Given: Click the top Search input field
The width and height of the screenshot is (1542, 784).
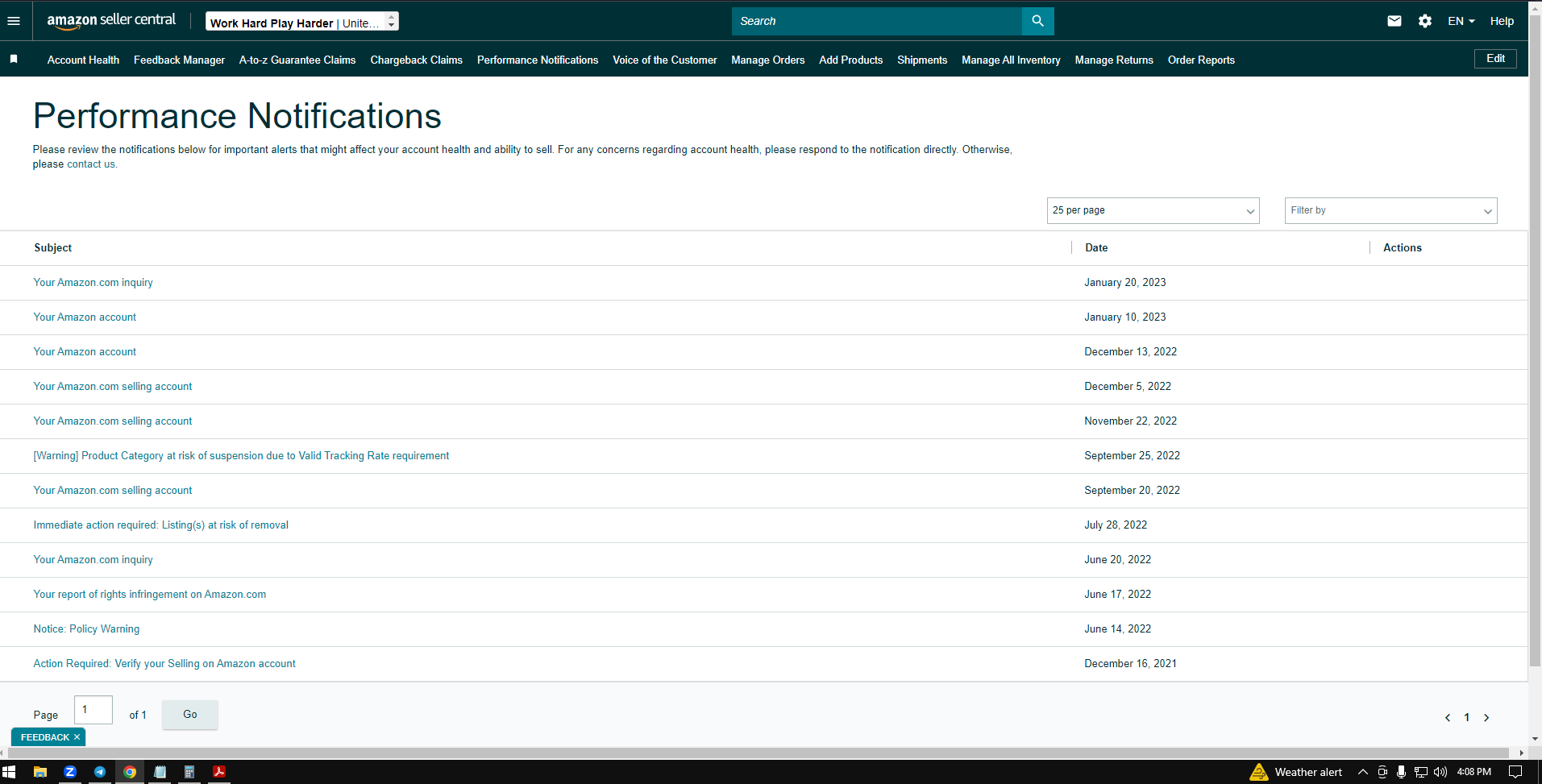Looking at the screenshot, I should pos(877,21).
